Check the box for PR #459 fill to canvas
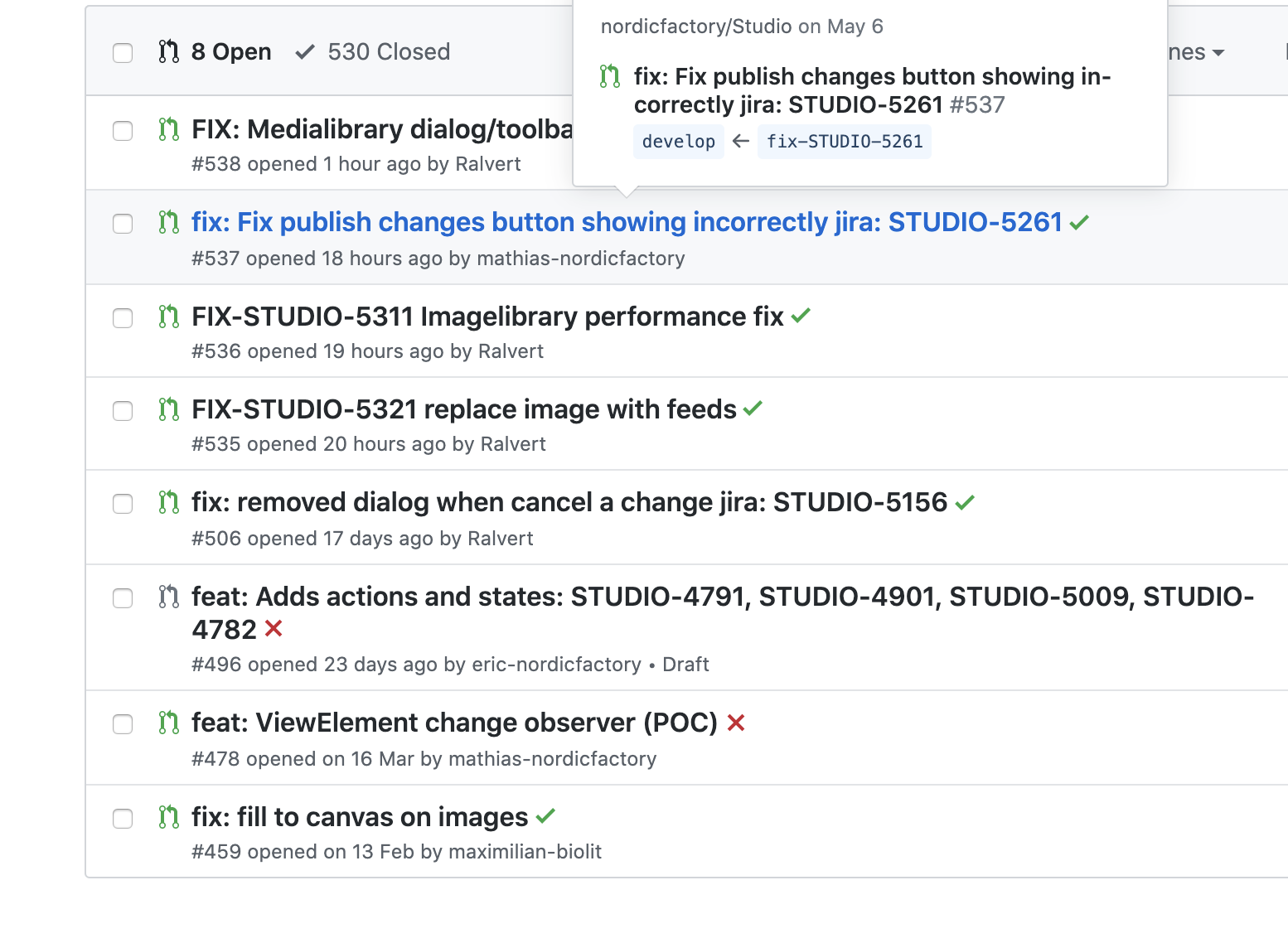The height and width of the screenshot is (943, 1288). pos(123,819)
